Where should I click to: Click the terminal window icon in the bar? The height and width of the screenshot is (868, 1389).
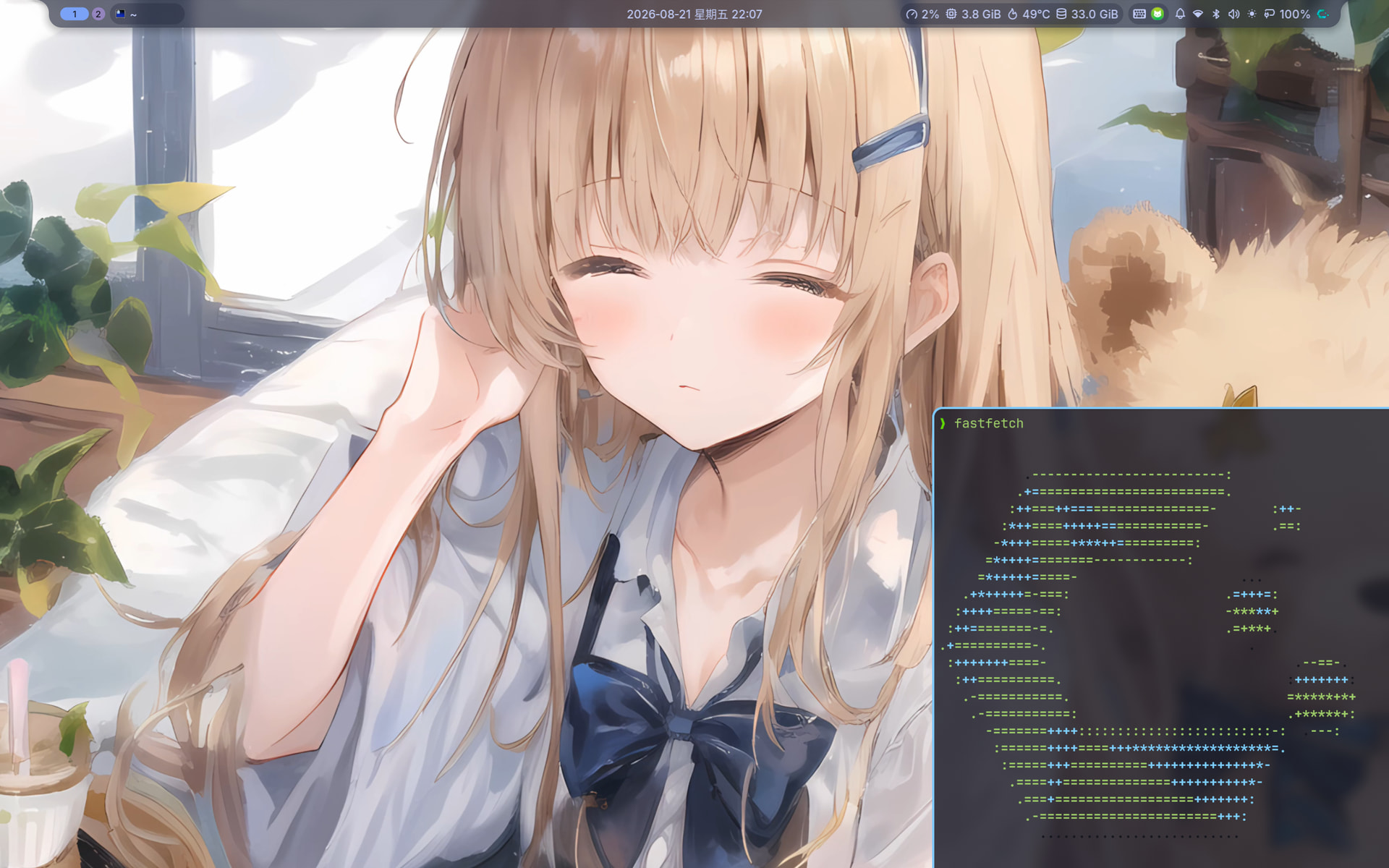[x=120, y=14]
